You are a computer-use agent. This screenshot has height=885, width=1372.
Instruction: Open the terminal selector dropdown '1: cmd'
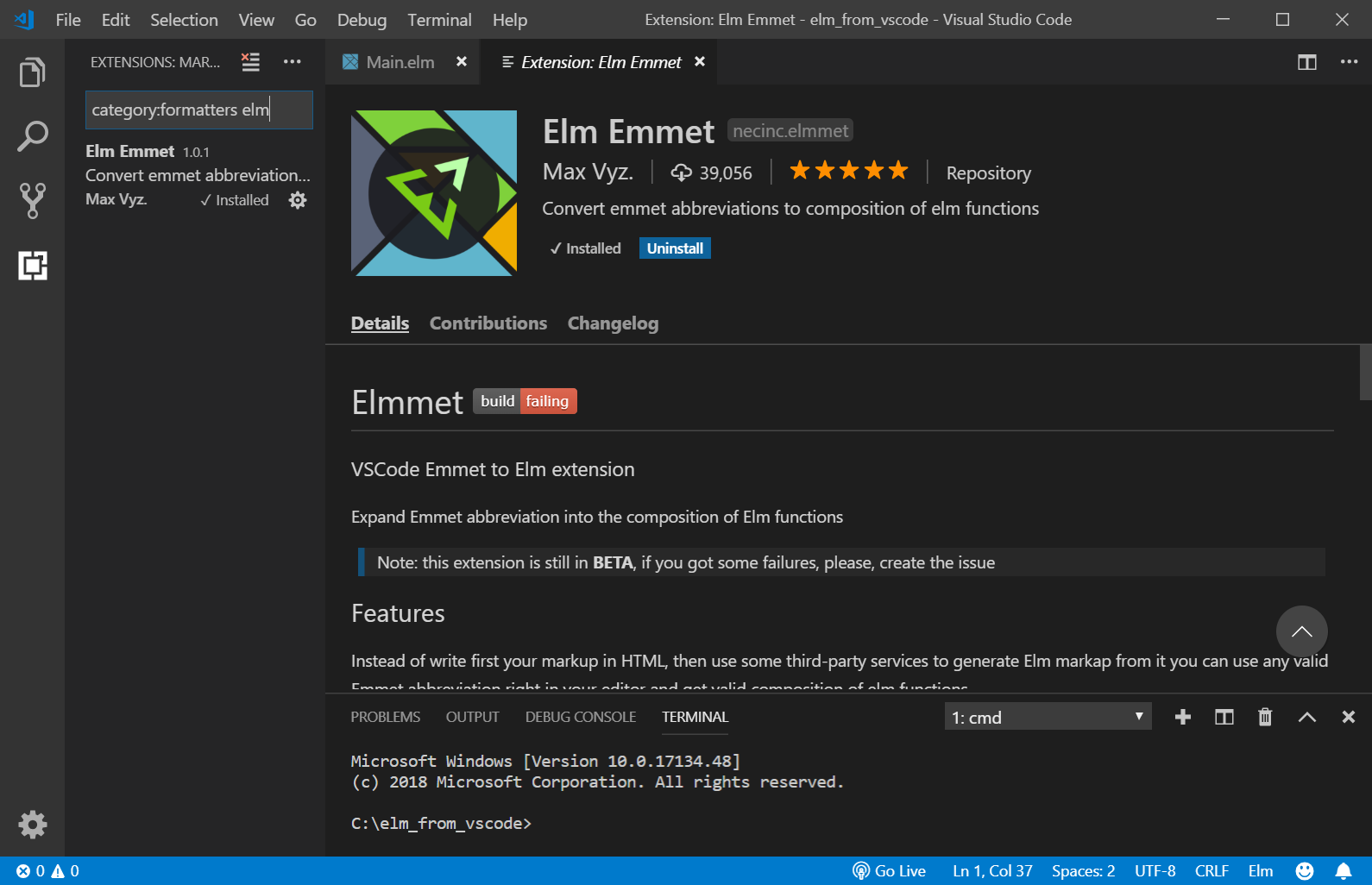[x=1047, y=717]
